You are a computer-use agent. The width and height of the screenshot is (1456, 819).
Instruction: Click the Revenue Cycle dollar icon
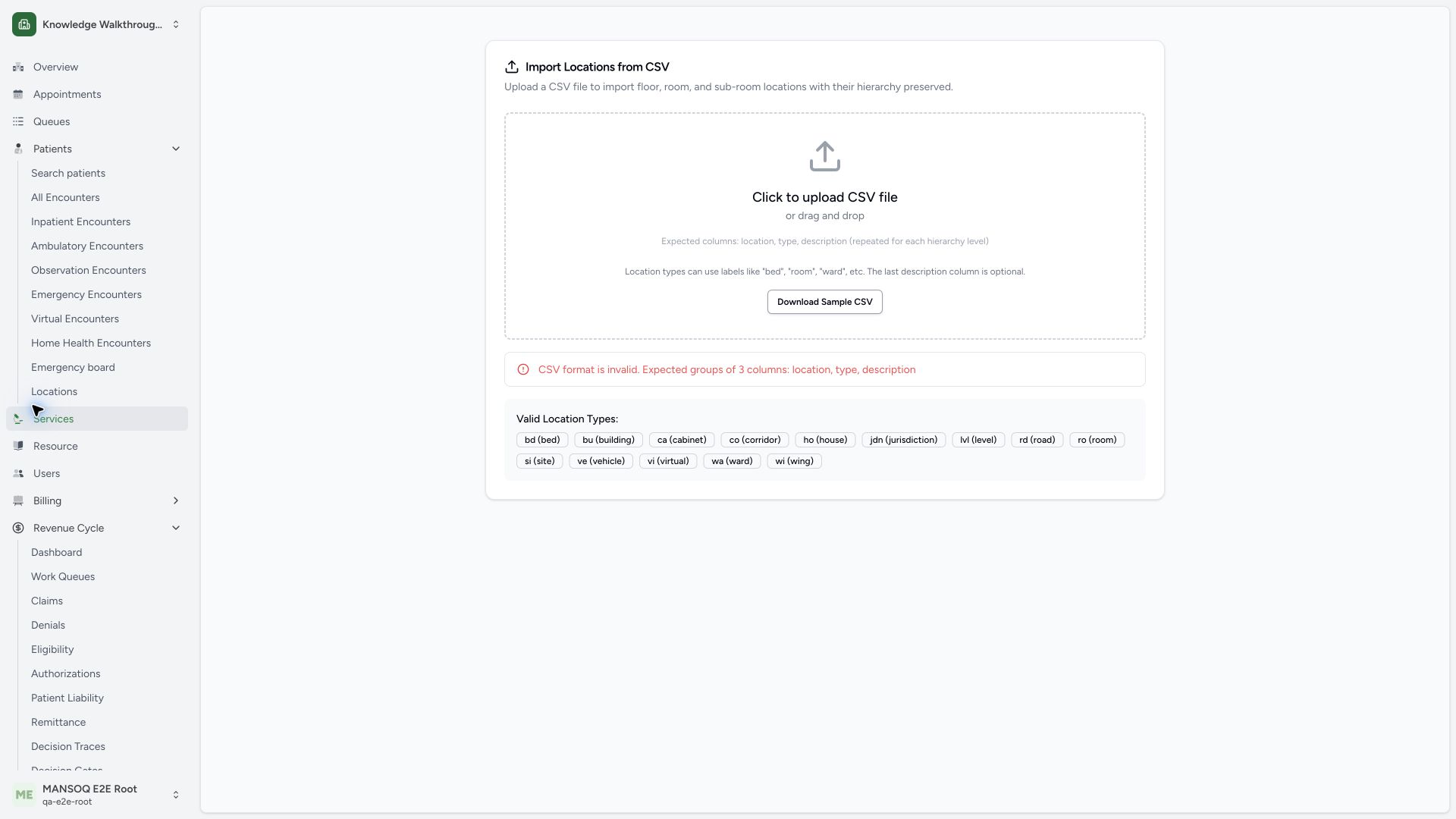tap(18, 528)
